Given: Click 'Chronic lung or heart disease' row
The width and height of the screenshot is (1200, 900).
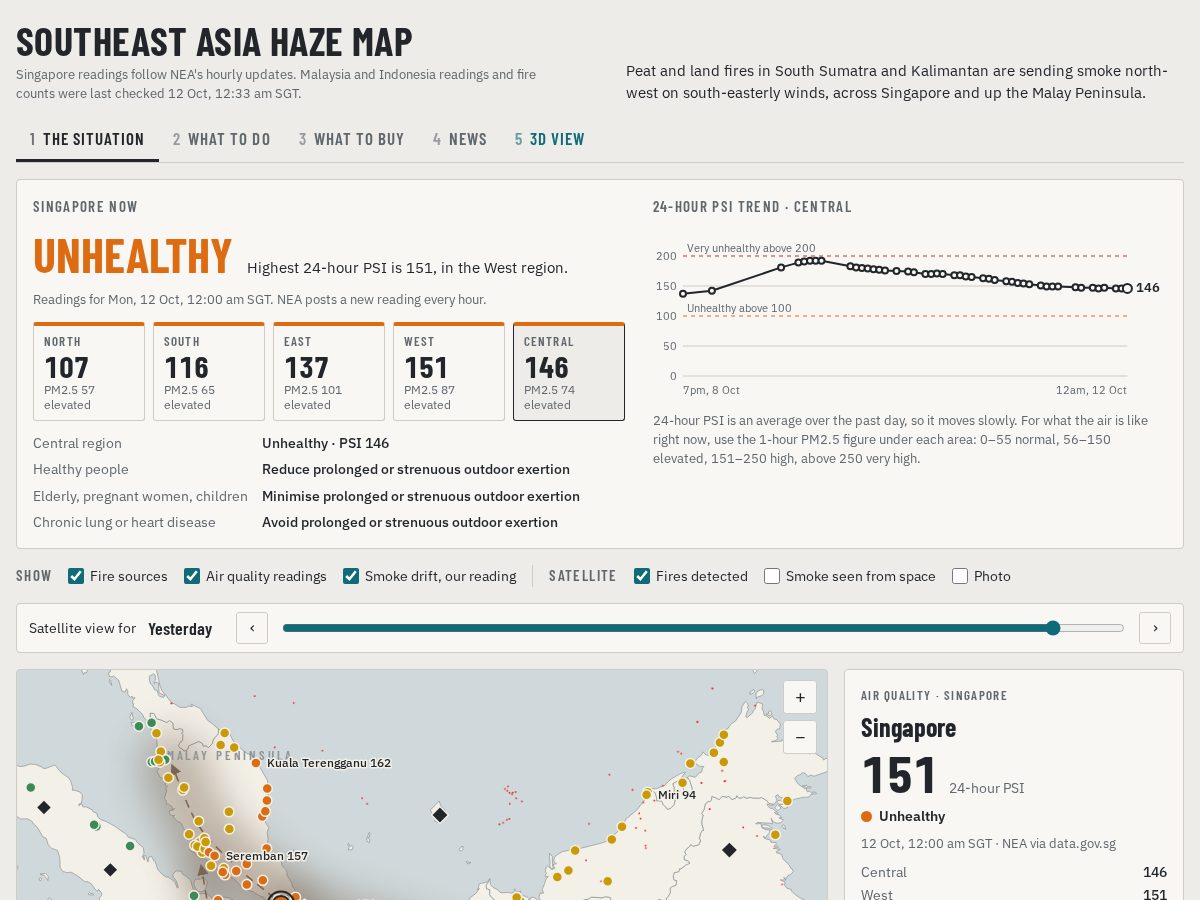Looking at the screenshot, I should click(x=329, y=522).
